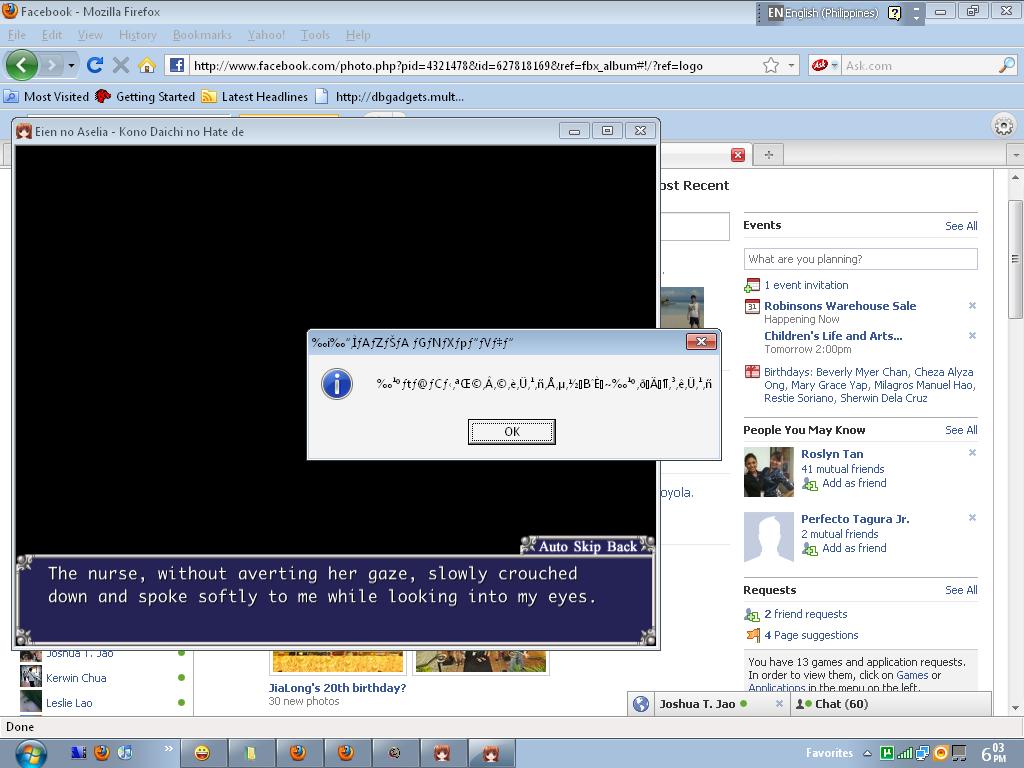Open the Yahoo Messenger smiley taskbar button
The image size is (1024, 768).
click(x=202, y=753)
